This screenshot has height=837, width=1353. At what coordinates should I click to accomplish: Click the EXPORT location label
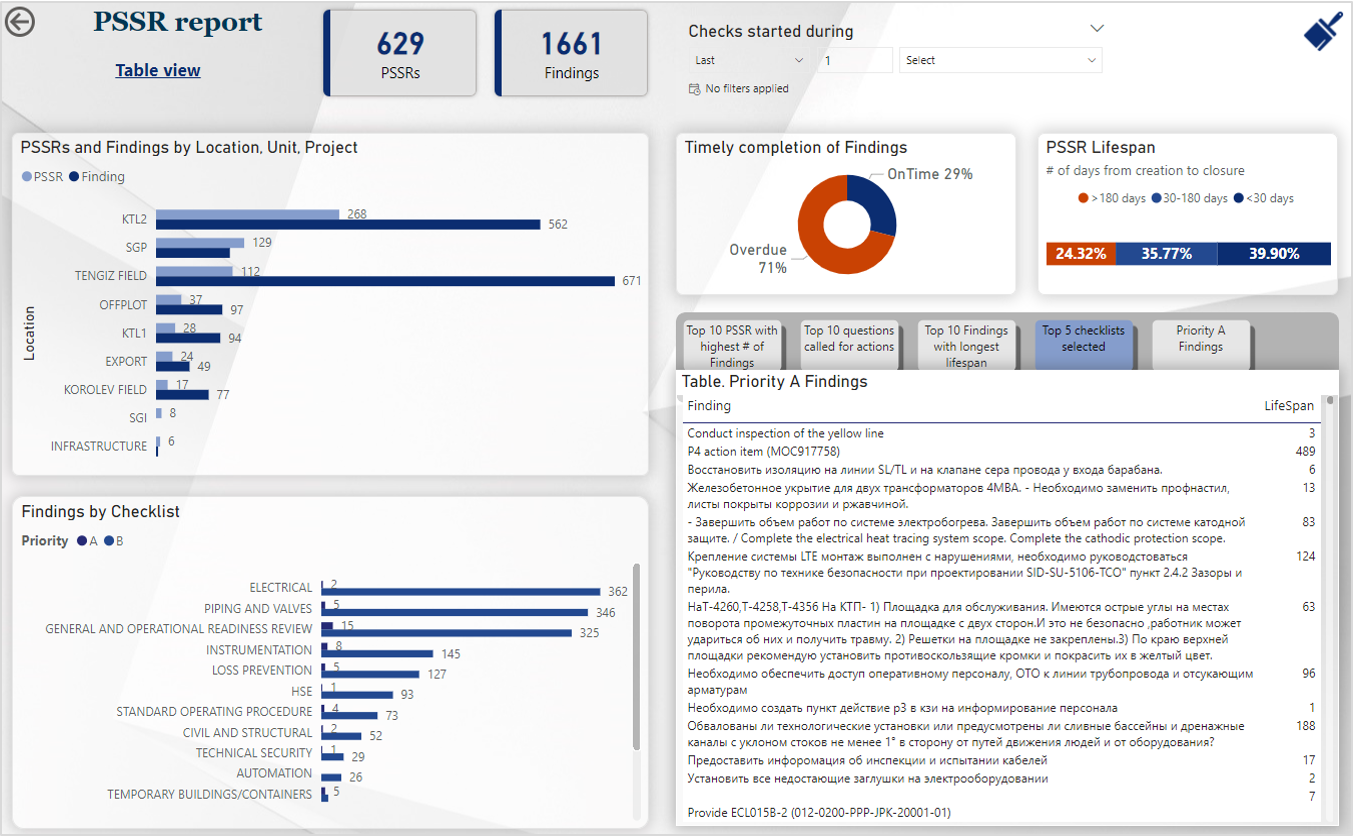click(126, 361)
